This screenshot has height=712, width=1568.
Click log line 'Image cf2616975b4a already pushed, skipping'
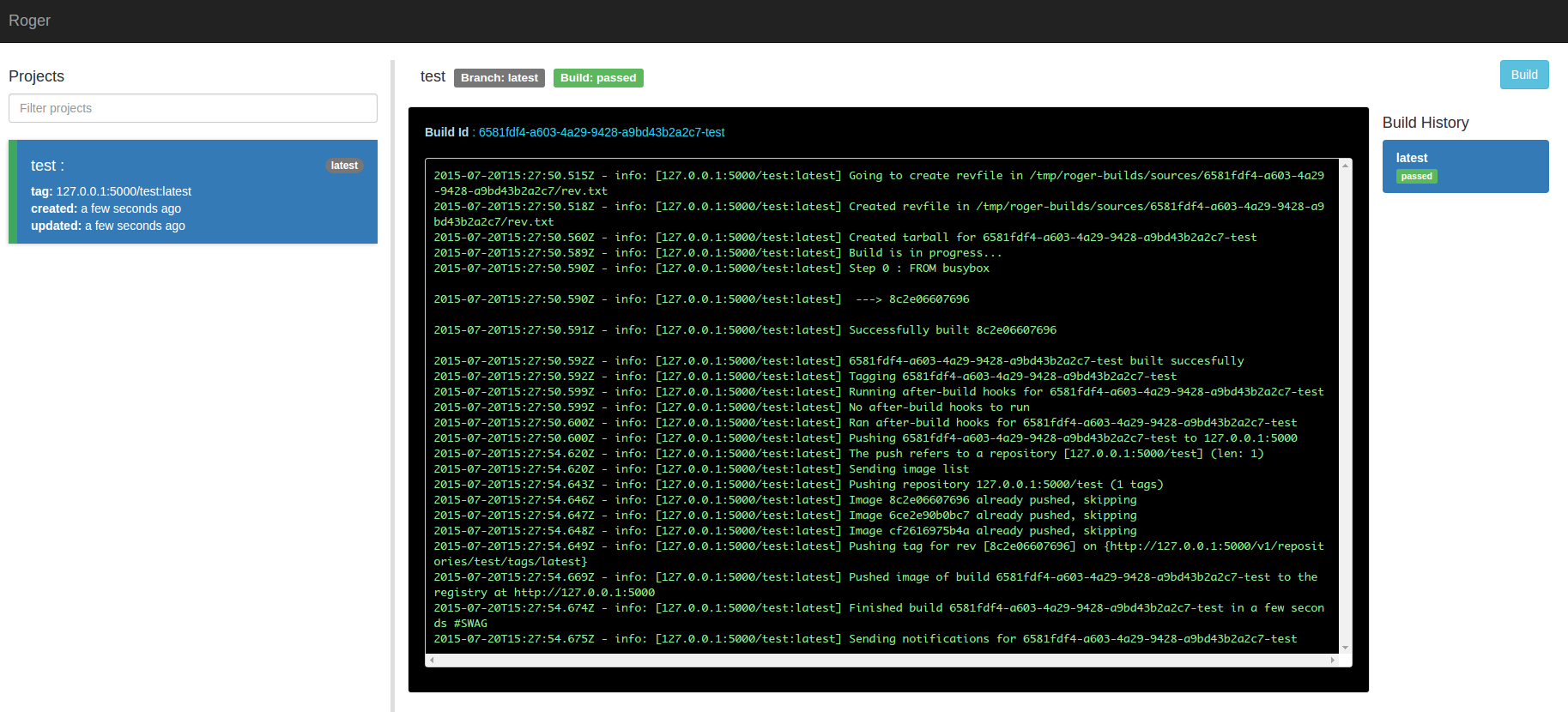(x=785, y=531)
